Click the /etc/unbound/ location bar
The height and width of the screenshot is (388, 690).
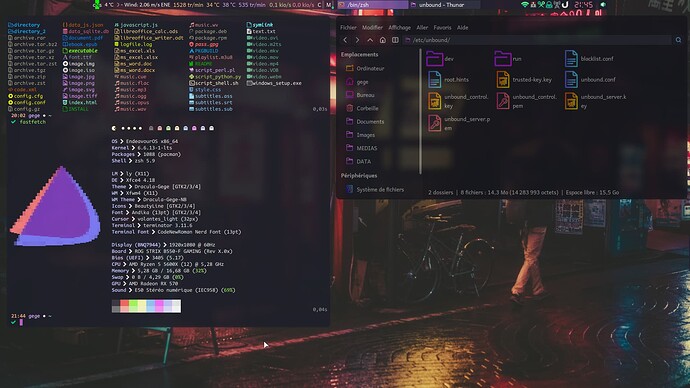click(537, 40)
